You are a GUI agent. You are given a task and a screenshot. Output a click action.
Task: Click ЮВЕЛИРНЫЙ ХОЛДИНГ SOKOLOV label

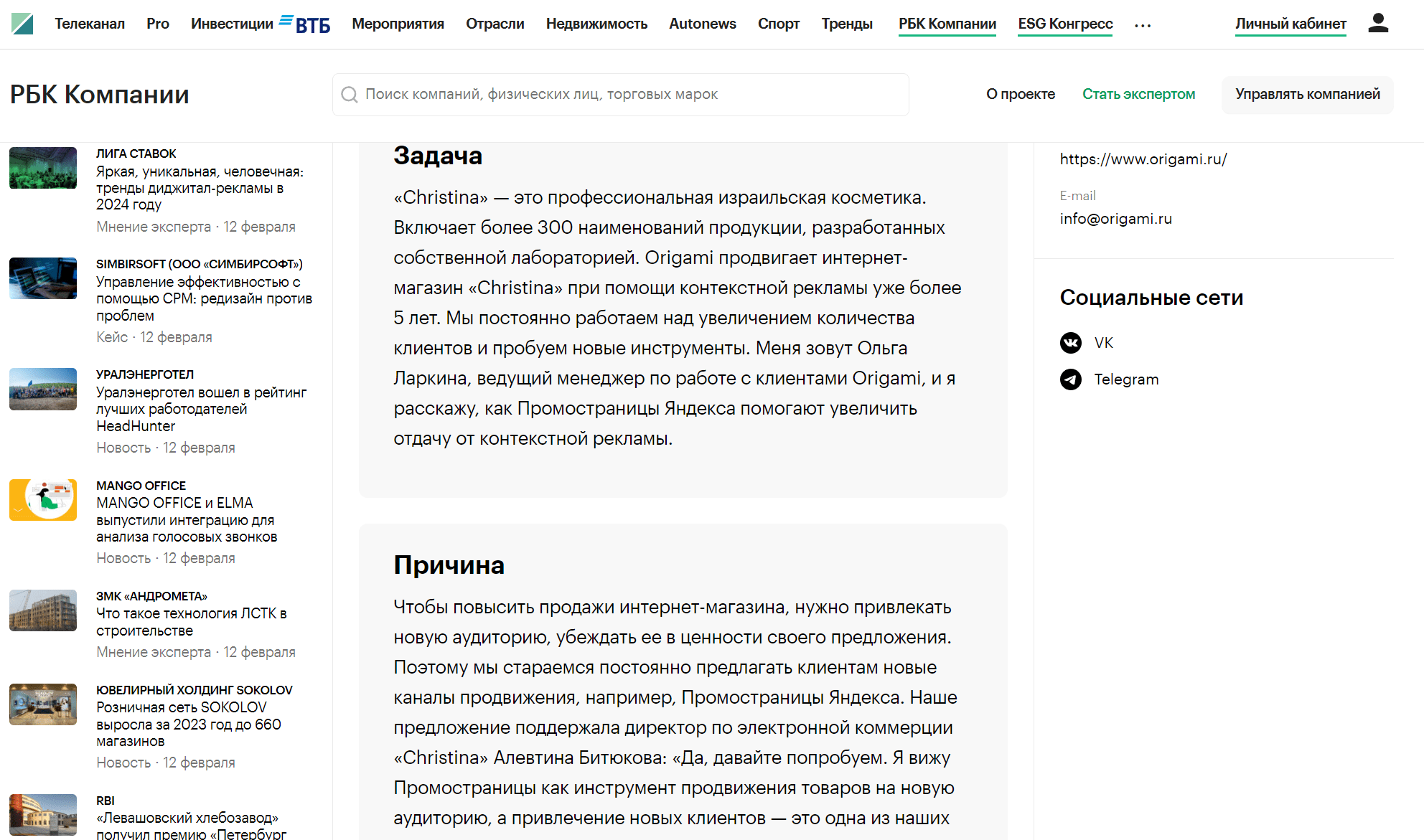point(195,690)
